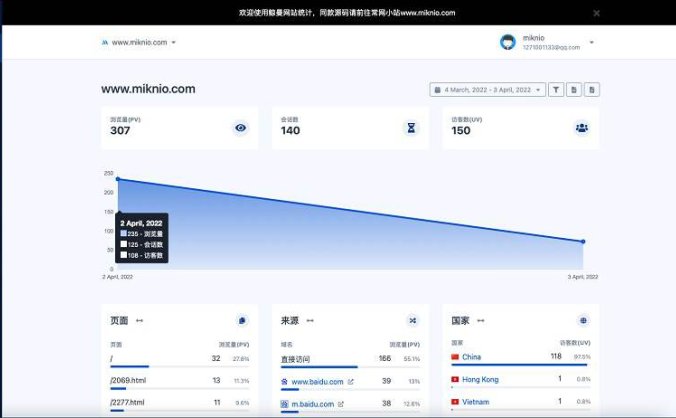Click the filter funnel icon
Viewport: 676px width, 418px height.
(557, 89)
